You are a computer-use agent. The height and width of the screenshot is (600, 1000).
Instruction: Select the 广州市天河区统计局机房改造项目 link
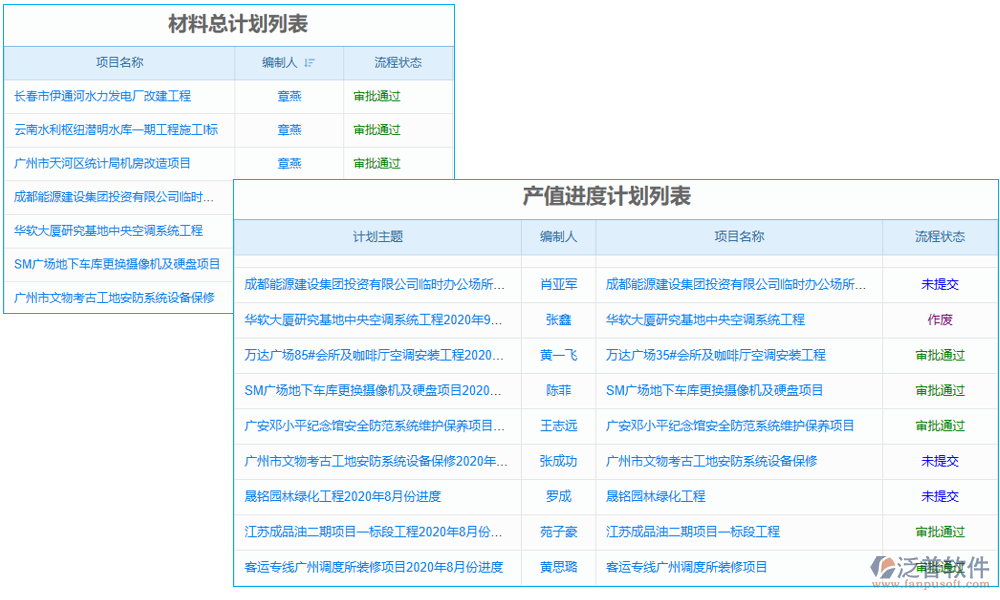point(100,163)
